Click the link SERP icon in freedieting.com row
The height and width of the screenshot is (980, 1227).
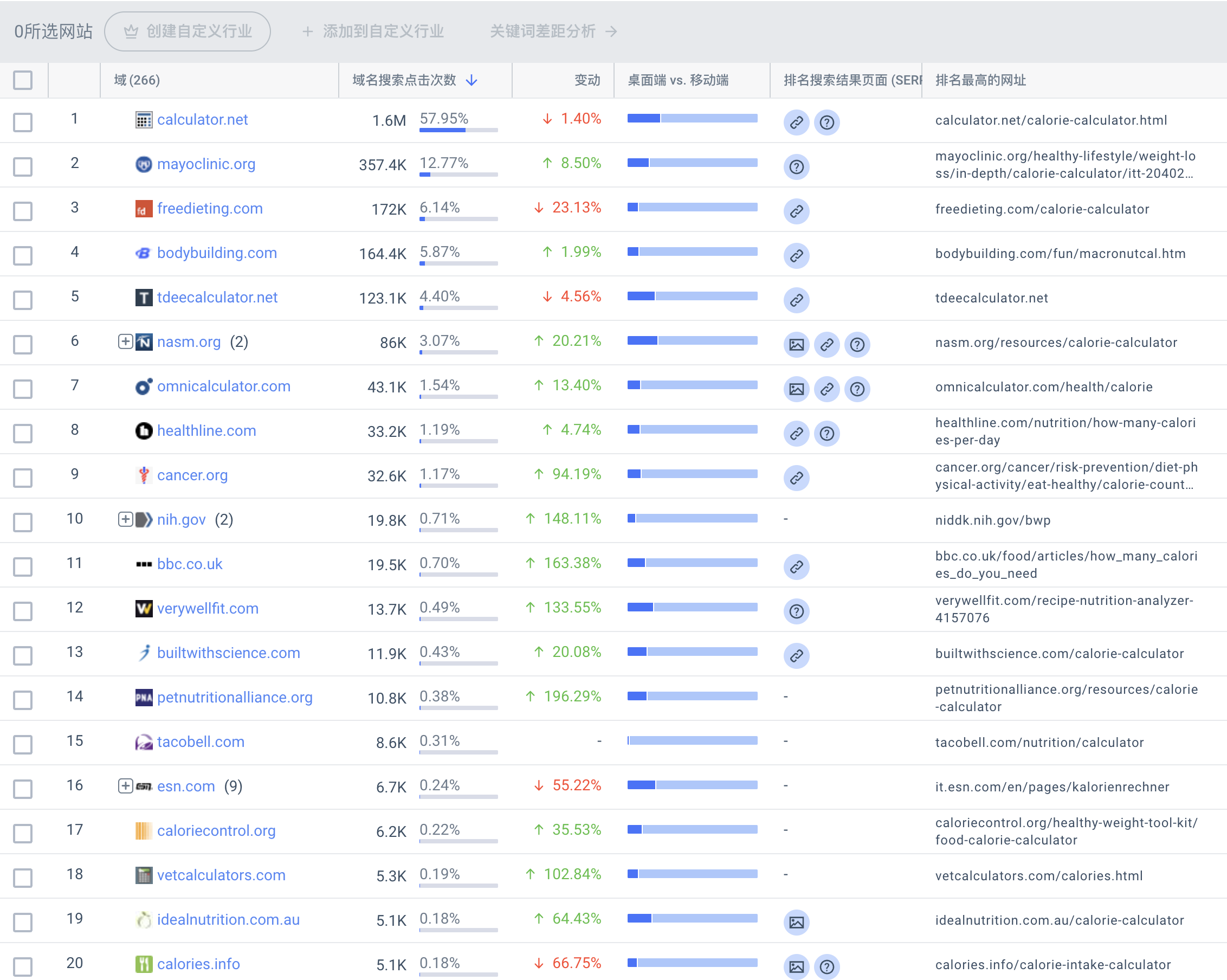pos(796,211)
